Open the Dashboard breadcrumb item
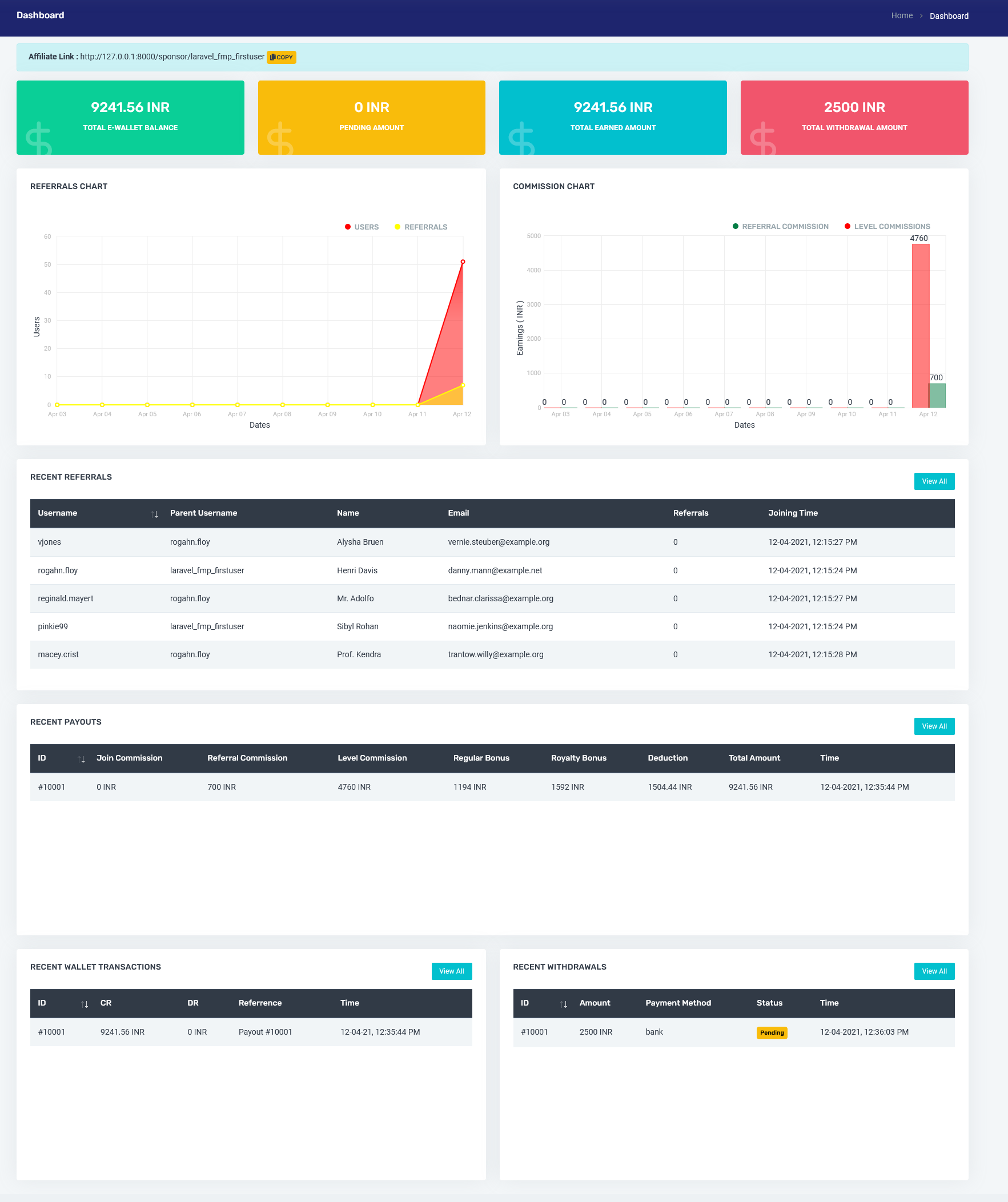This screenshot has width=1008, height=1202. pyautogui.click(x=949, y=16)
